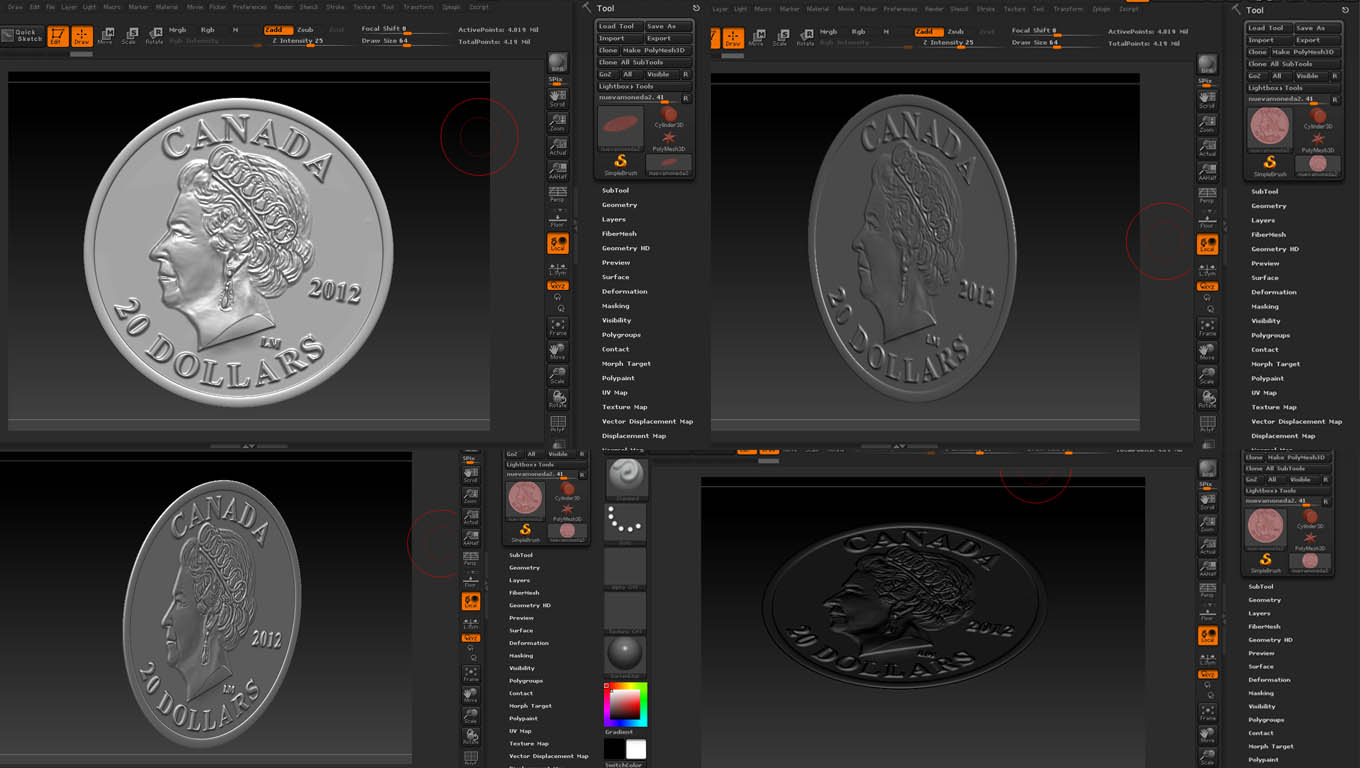Click Save As in the top-left palette

[x=668, y=27]
